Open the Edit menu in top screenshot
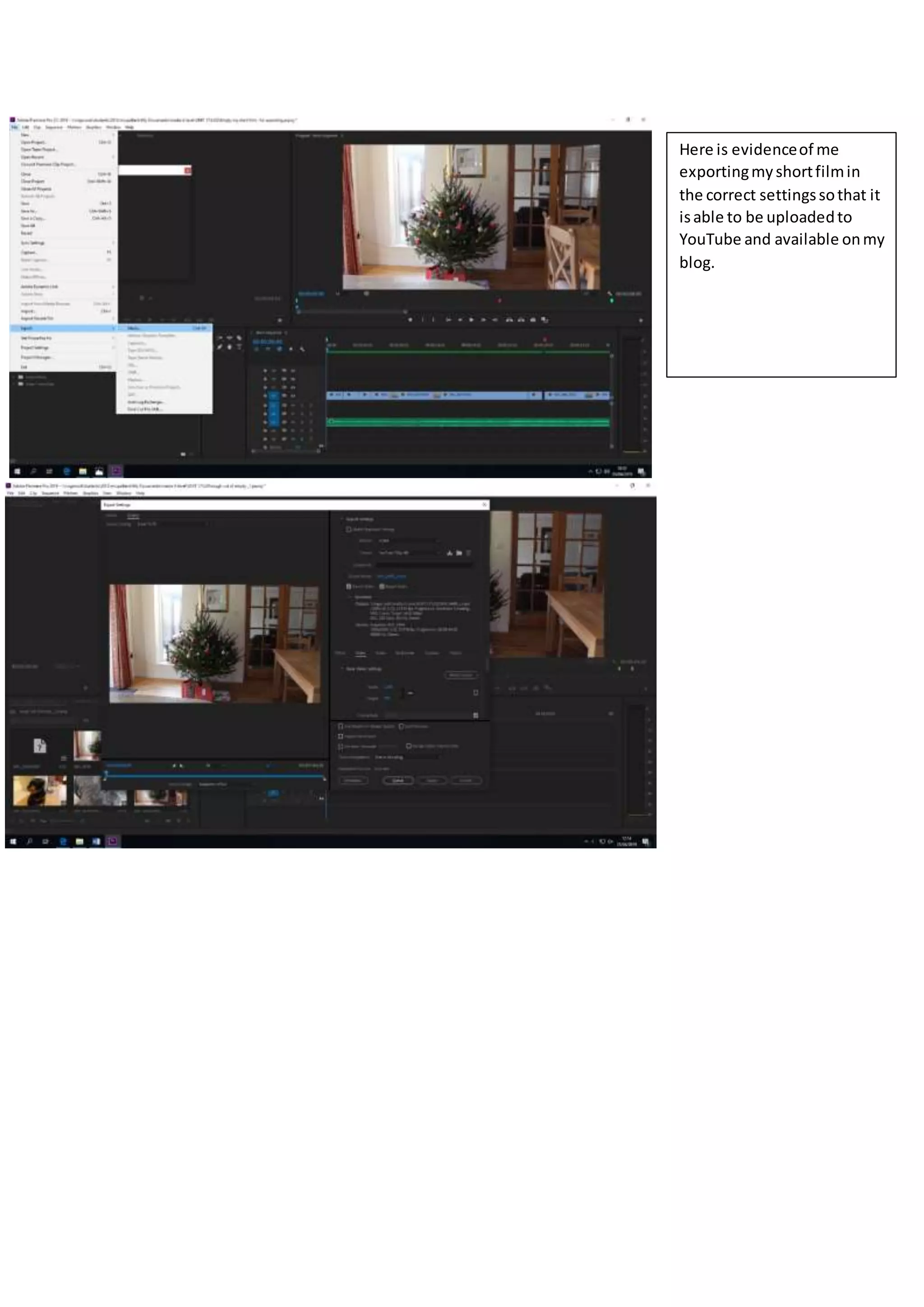 pos(26,128)
